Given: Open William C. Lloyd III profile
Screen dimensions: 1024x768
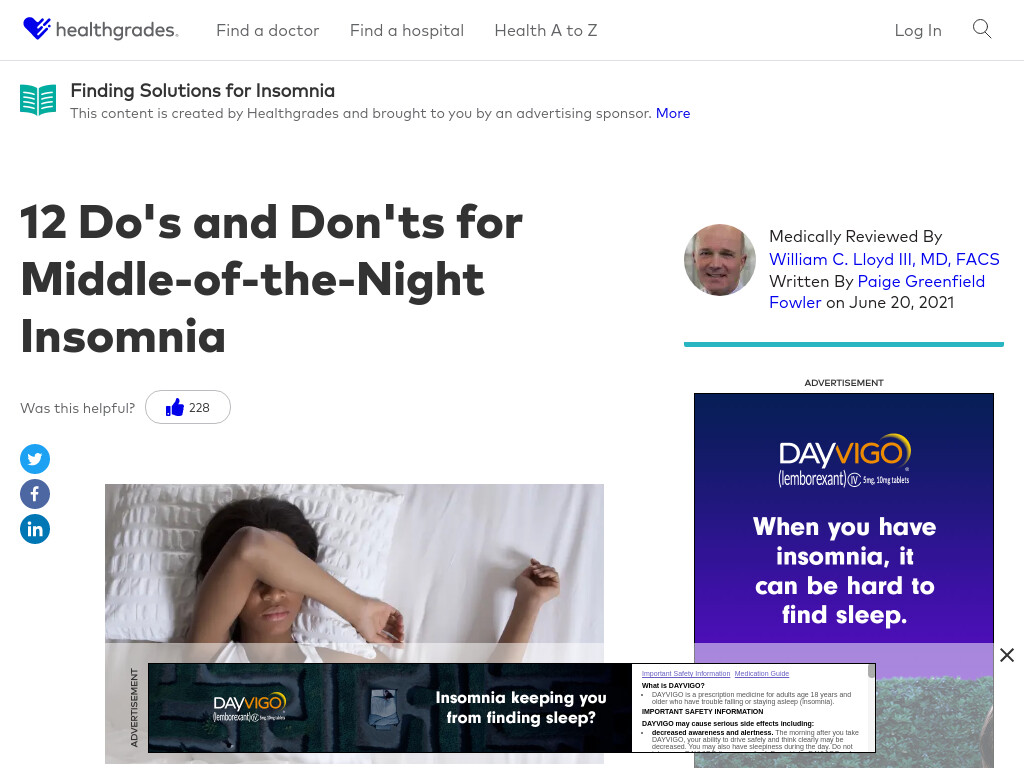Looking at the screenshot, I should click(x=884, y=259).
